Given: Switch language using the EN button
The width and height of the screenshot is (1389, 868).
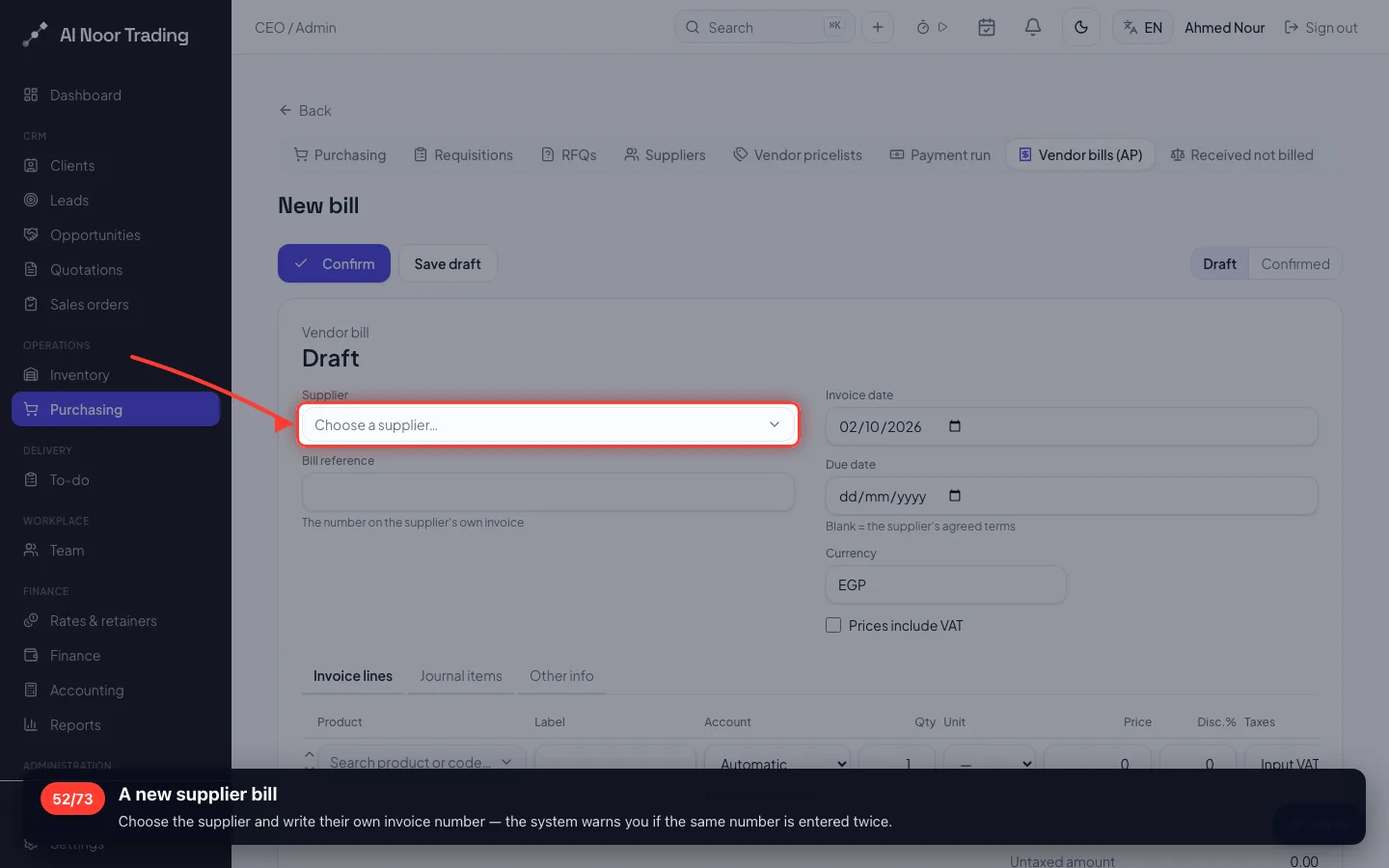Looking at the screenshot, I should (1143, 28).
